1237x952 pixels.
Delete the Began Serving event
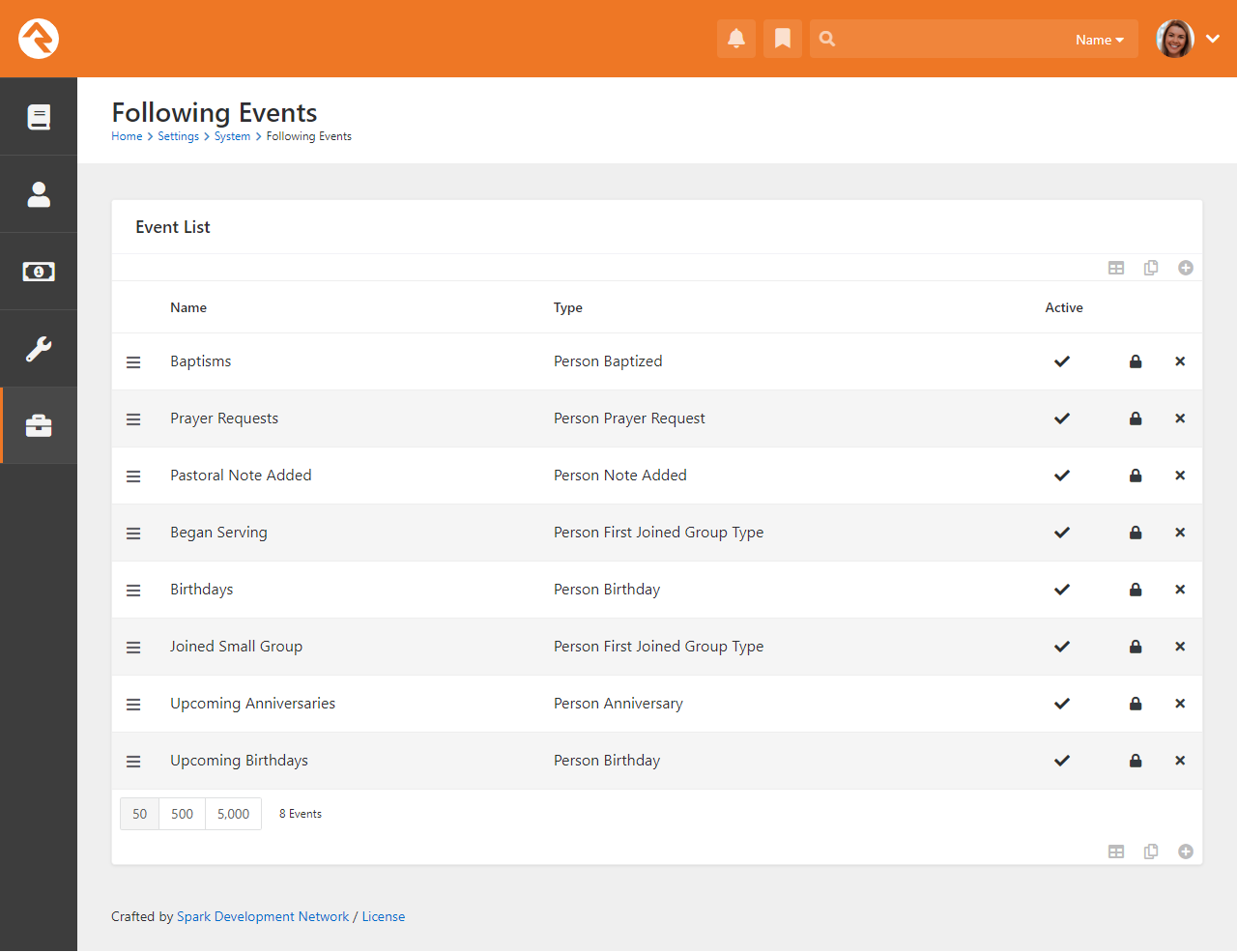click(1180, 533)
